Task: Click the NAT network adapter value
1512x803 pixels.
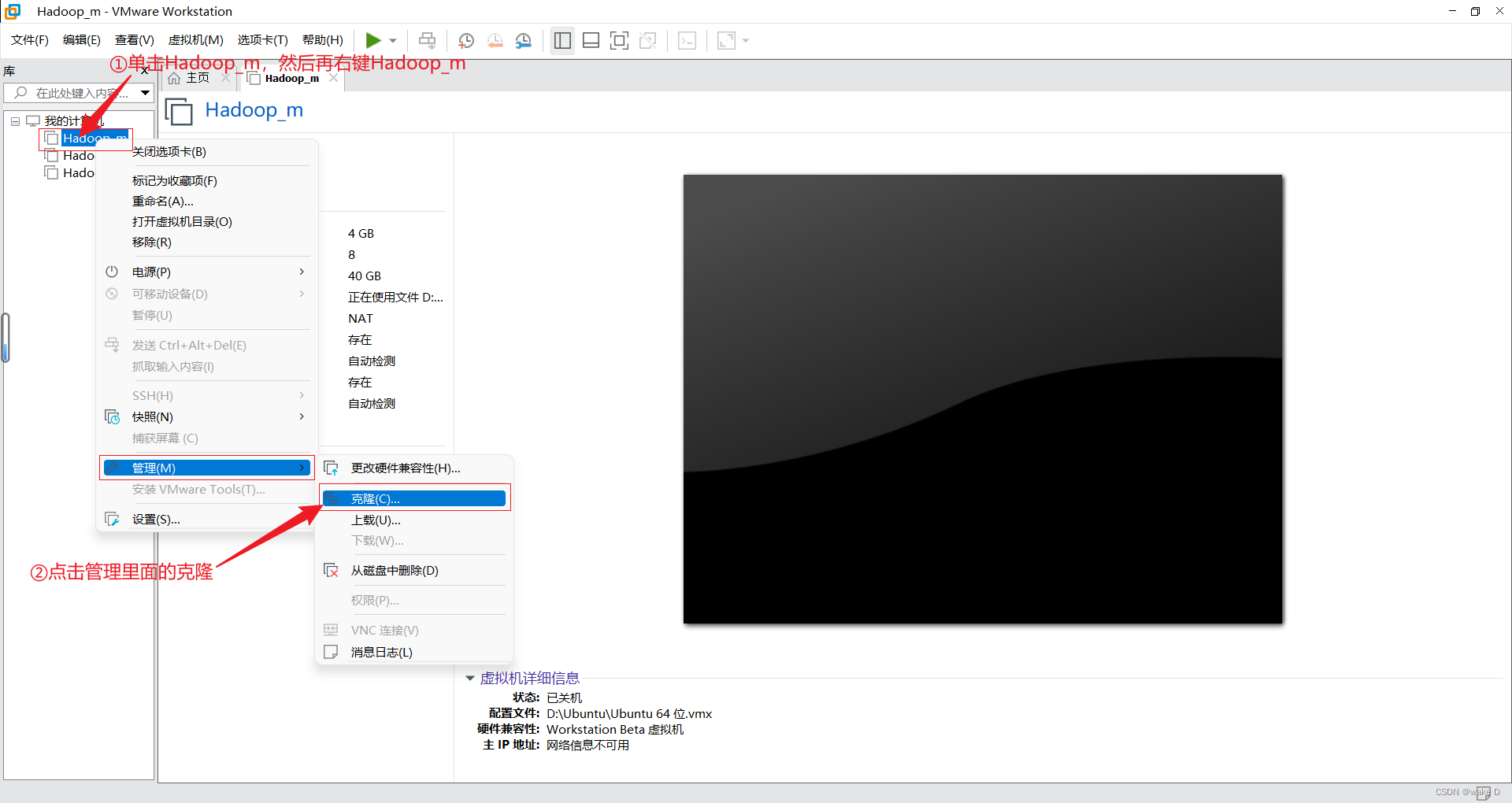Action: 361,319
